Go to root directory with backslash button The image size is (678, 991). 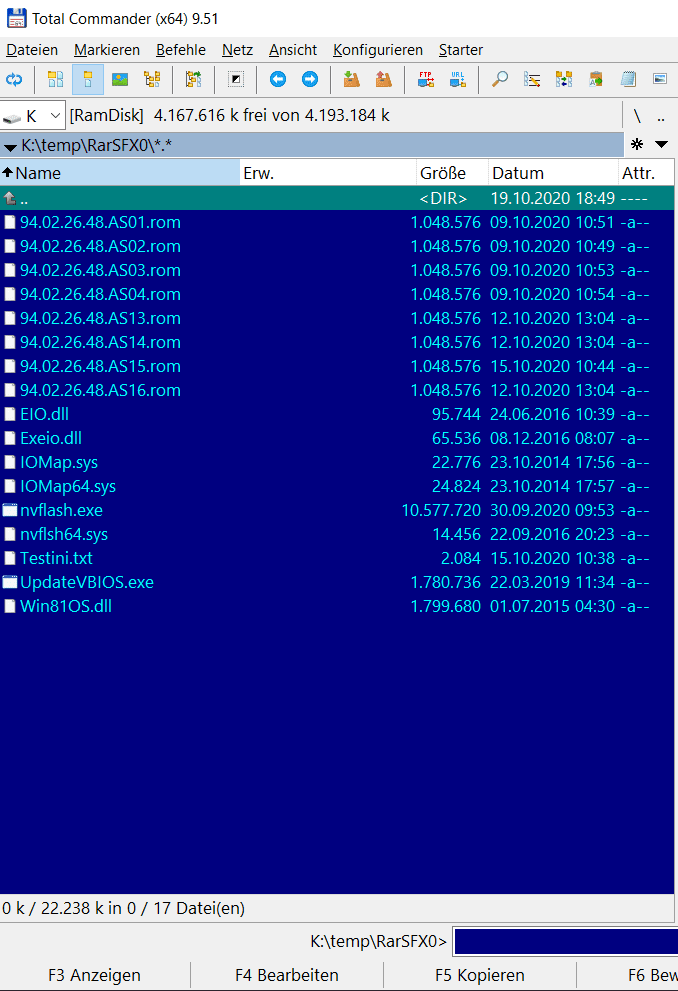tap(637, 116)
